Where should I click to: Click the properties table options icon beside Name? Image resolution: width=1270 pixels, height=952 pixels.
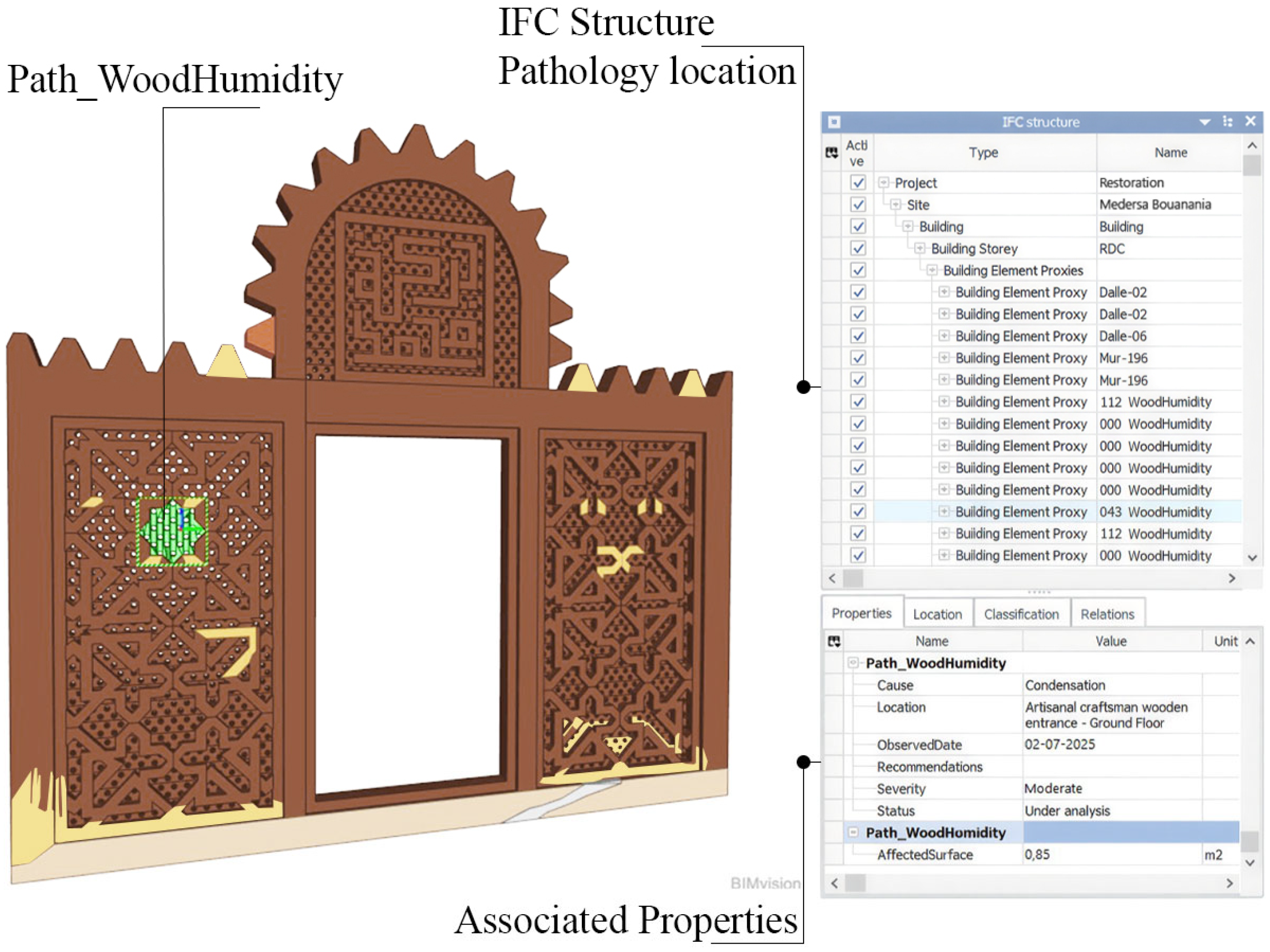[x=834, y=642]
